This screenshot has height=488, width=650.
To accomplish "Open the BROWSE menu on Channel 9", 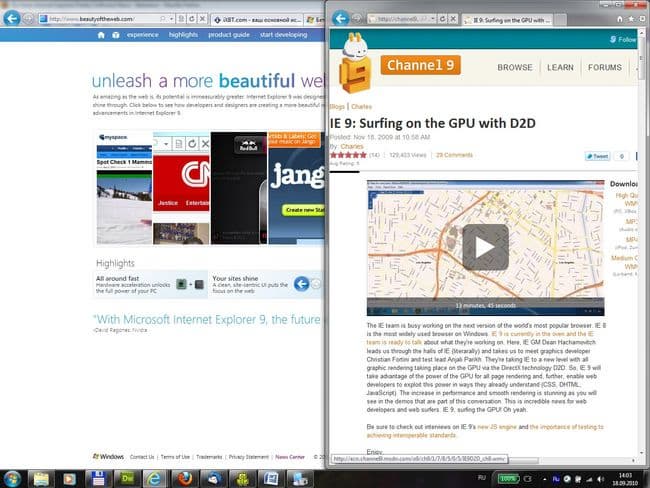I will coord(514,68).
